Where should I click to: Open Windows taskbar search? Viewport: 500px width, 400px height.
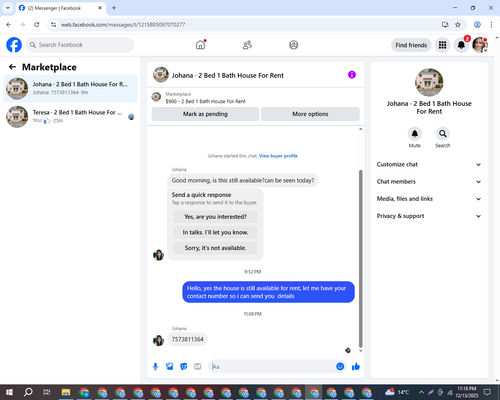(28, 392)
